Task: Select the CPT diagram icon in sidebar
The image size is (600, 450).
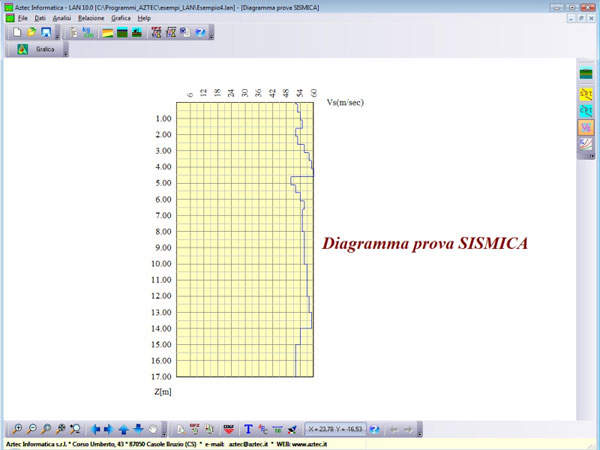Action: pos(586,111)
